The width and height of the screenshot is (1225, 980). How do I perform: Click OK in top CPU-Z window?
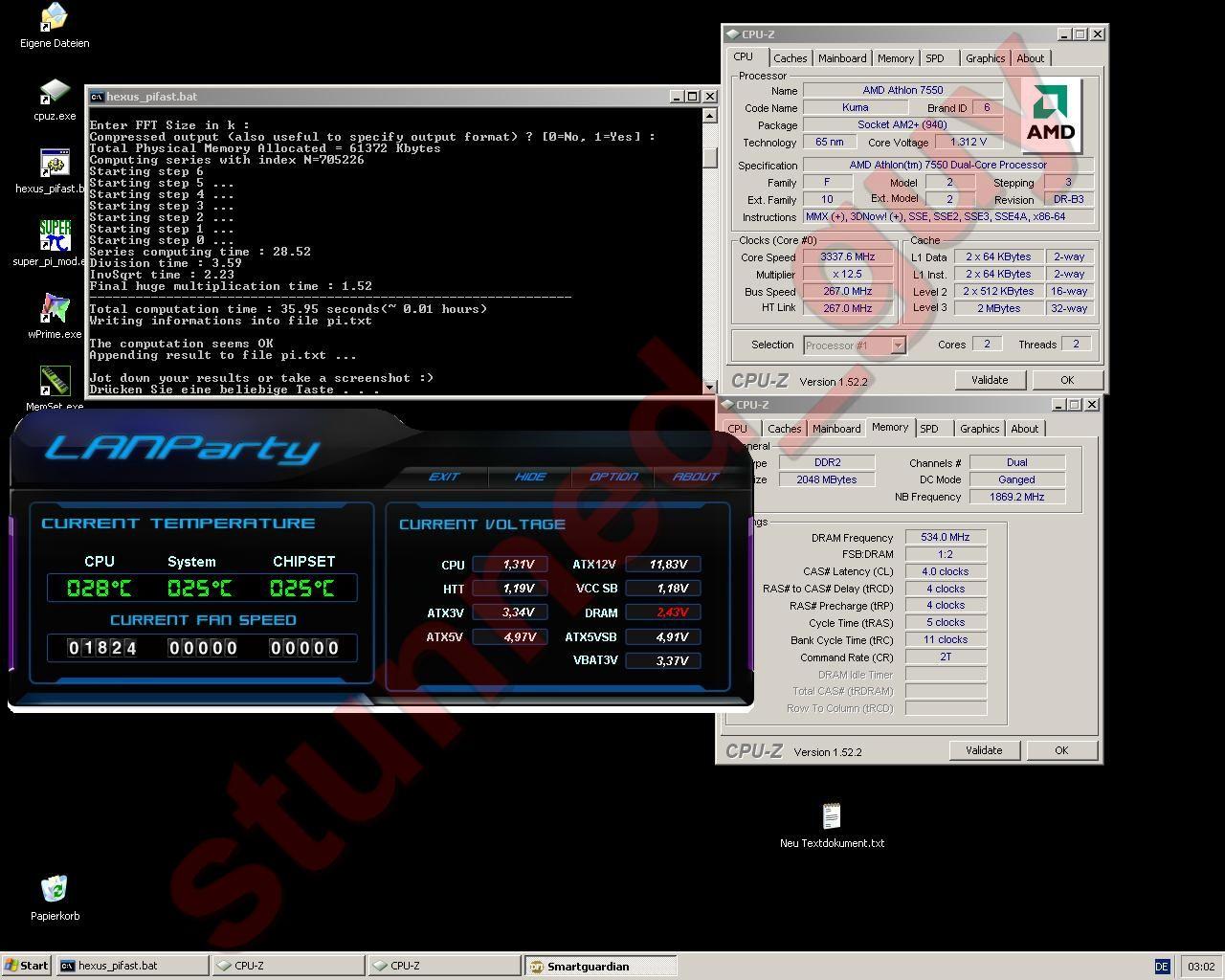(x=1067, y=380)
